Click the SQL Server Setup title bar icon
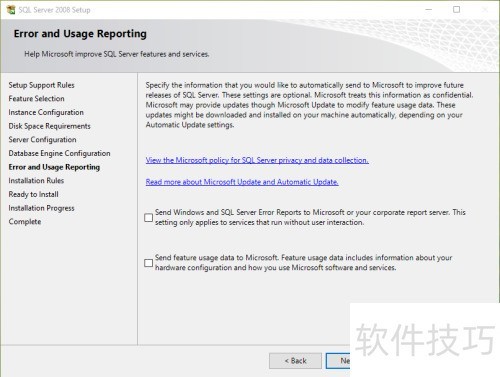This screenshot has width=500, height=377. pos(11,10)
